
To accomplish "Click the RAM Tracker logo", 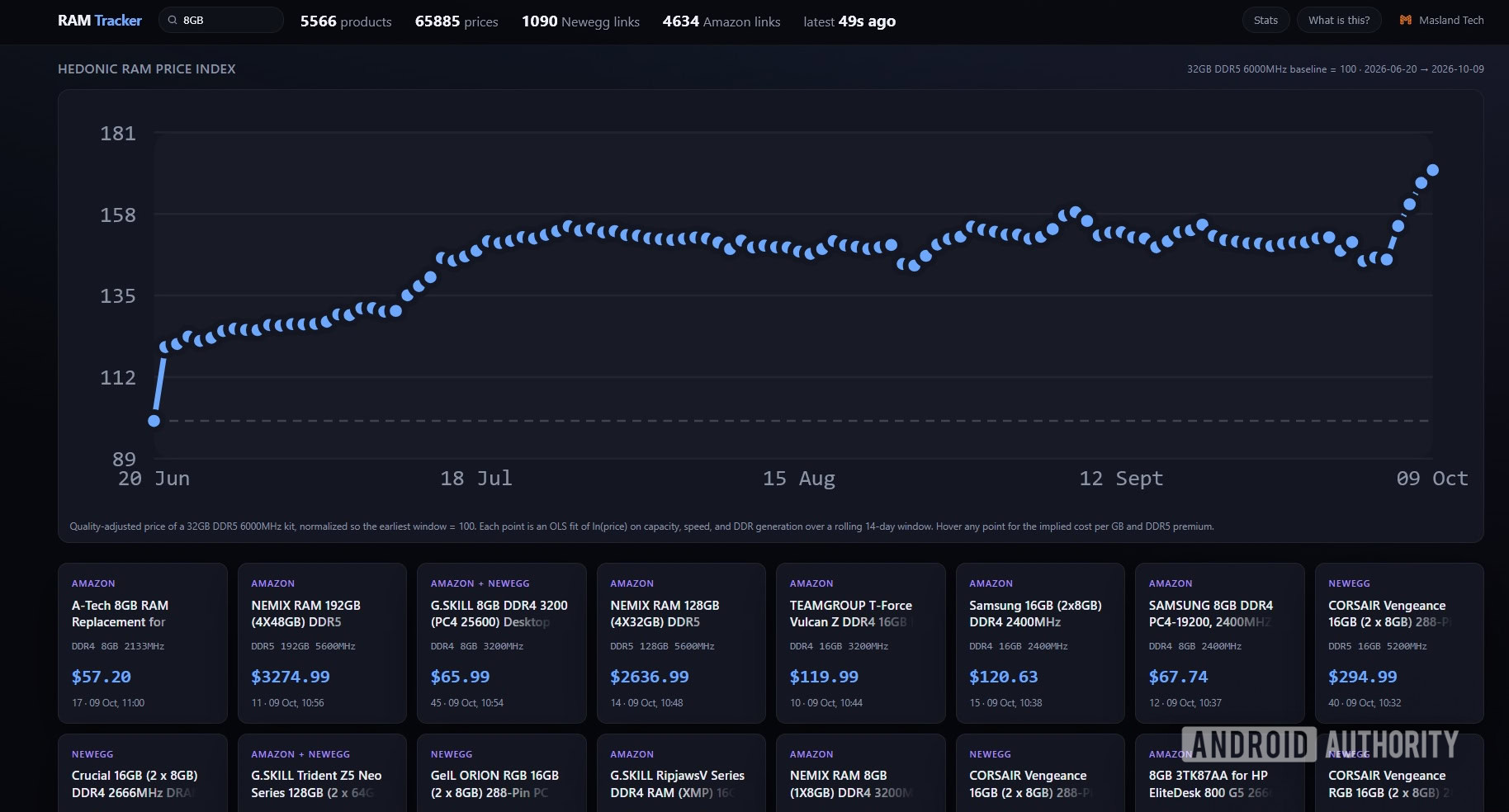I will point(100,21).
